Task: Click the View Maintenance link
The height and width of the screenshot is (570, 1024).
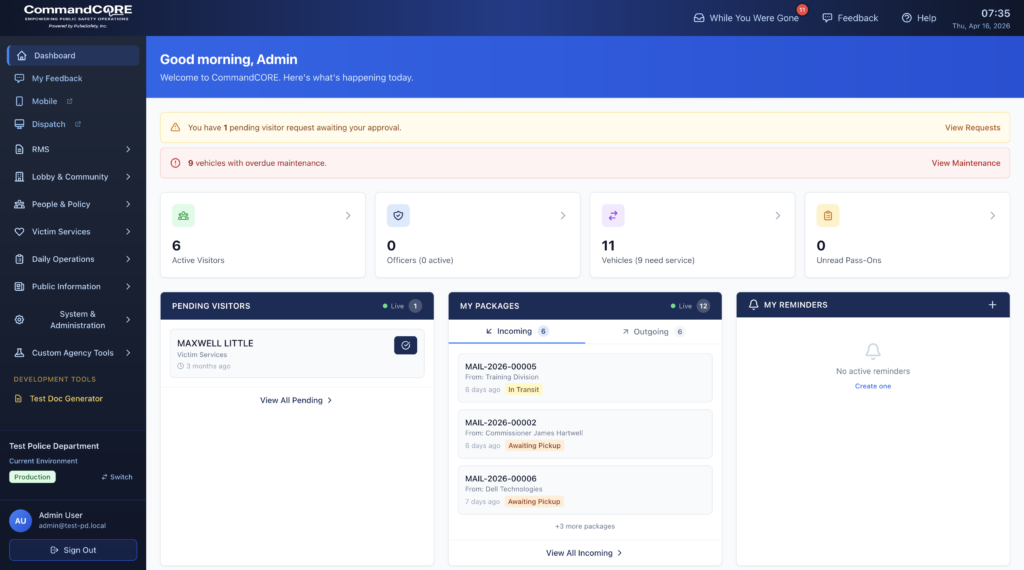Action: coord(965,163)
